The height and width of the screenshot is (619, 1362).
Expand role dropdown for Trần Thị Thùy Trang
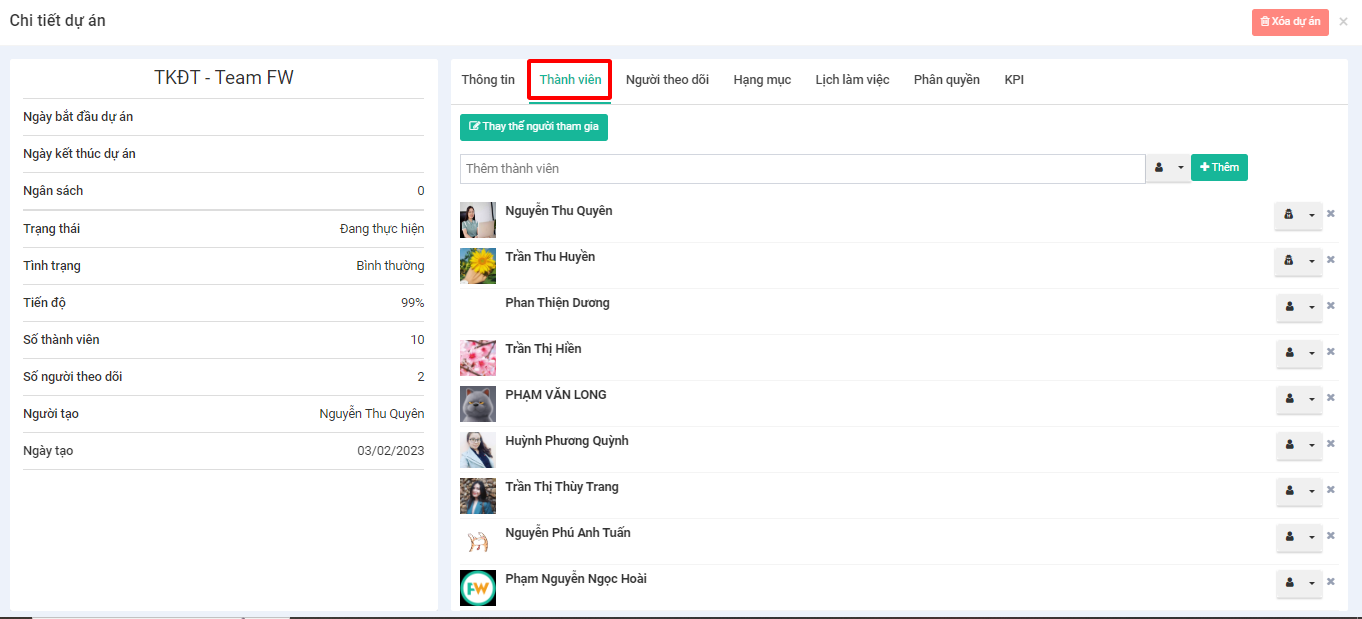coord(1311,491)
